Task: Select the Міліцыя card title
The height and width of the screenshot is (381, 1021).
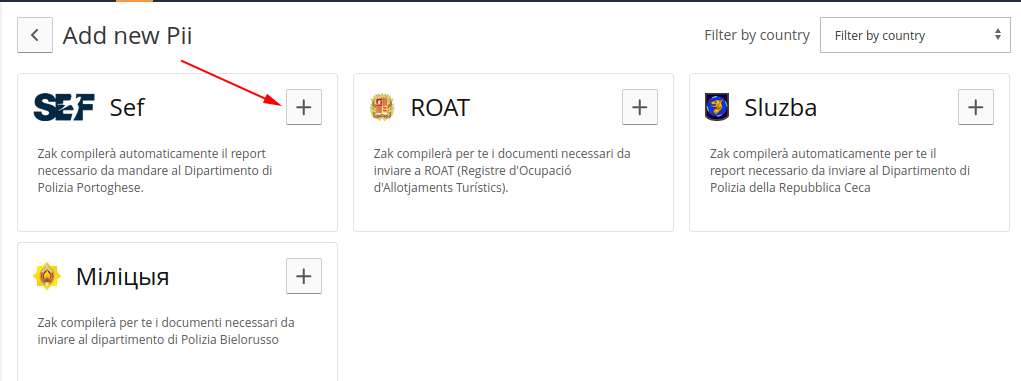Action: pyautogui.click(x=122, y=276)
